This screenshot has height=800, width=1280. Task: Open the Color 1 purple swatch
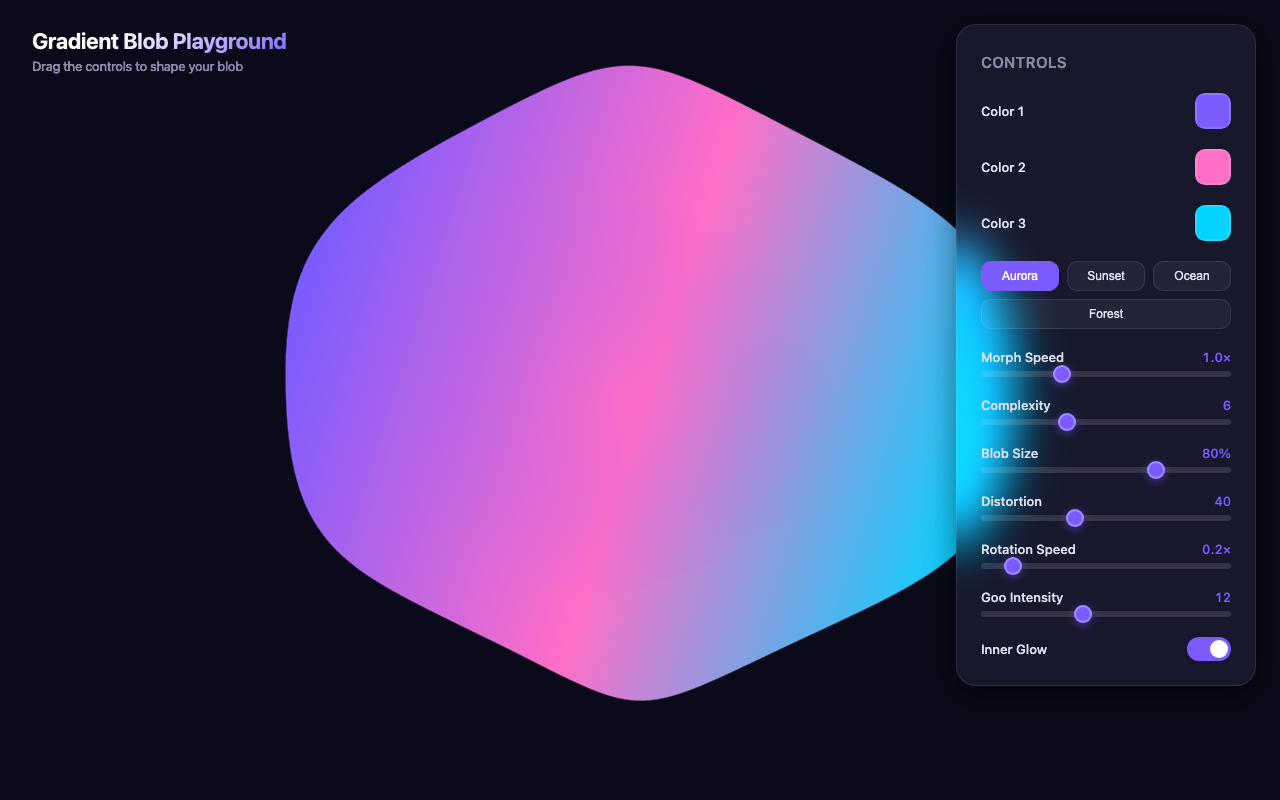(1212, 111)
